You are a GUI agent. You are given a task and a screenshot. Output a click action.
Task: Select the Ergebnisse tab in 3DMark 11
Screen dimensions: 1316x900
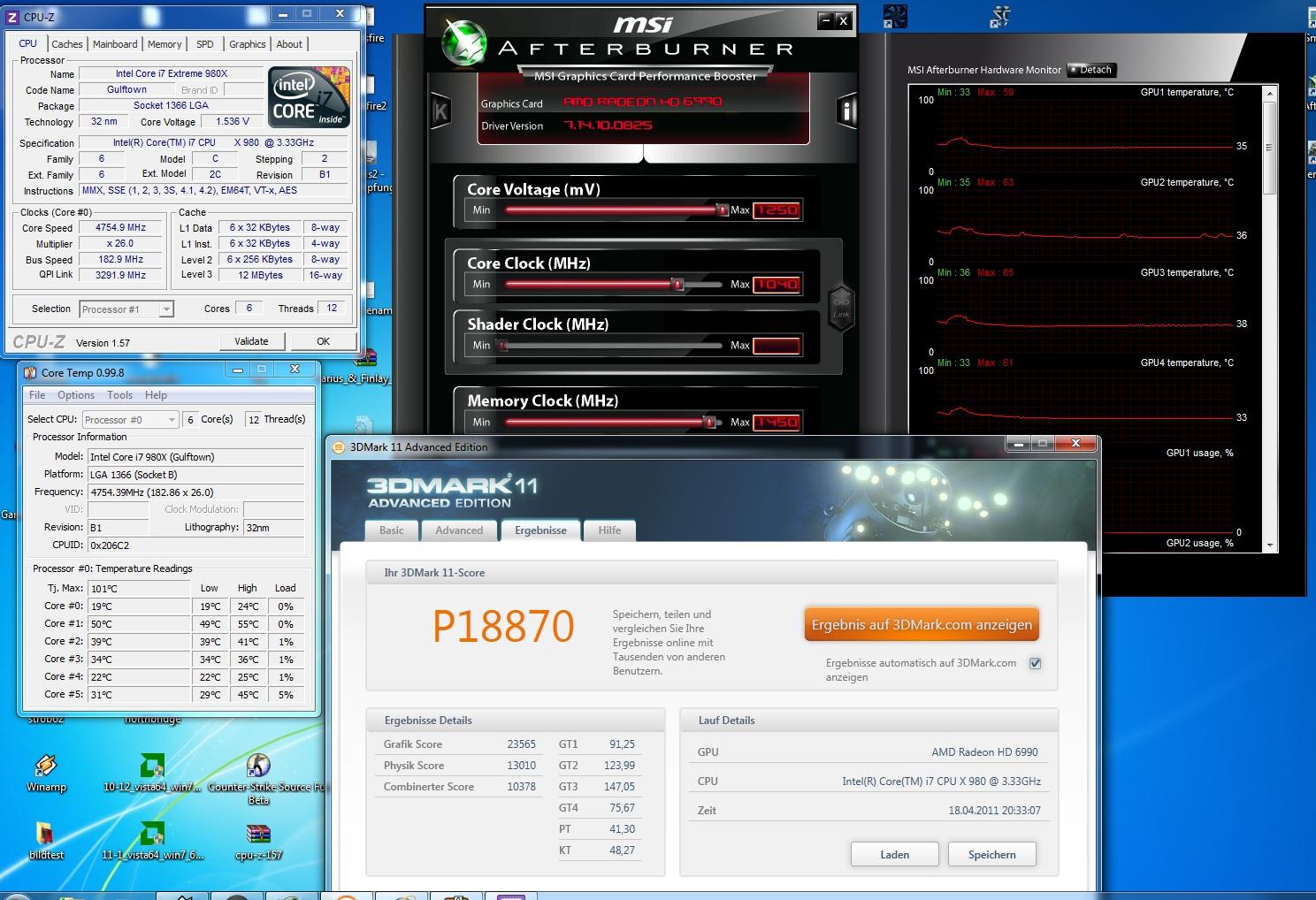540,530
